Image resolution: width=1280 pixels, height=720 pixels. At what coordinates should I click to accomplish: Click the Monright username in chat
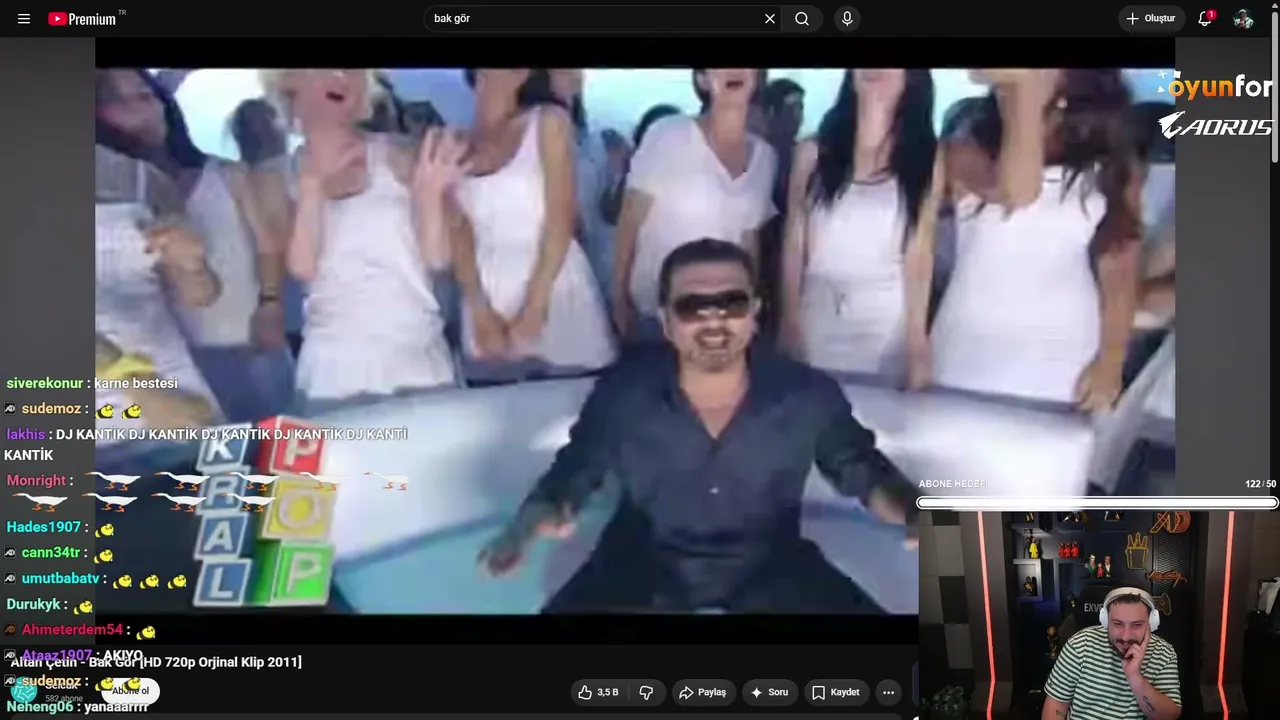point(36,481)
